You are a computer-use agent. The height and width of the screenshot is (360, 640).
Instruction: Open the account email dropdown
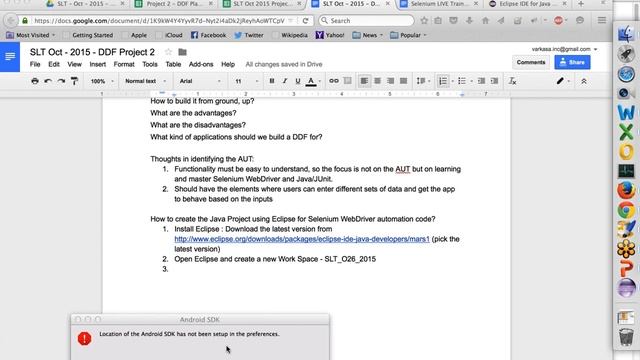[x=564, y=49]
